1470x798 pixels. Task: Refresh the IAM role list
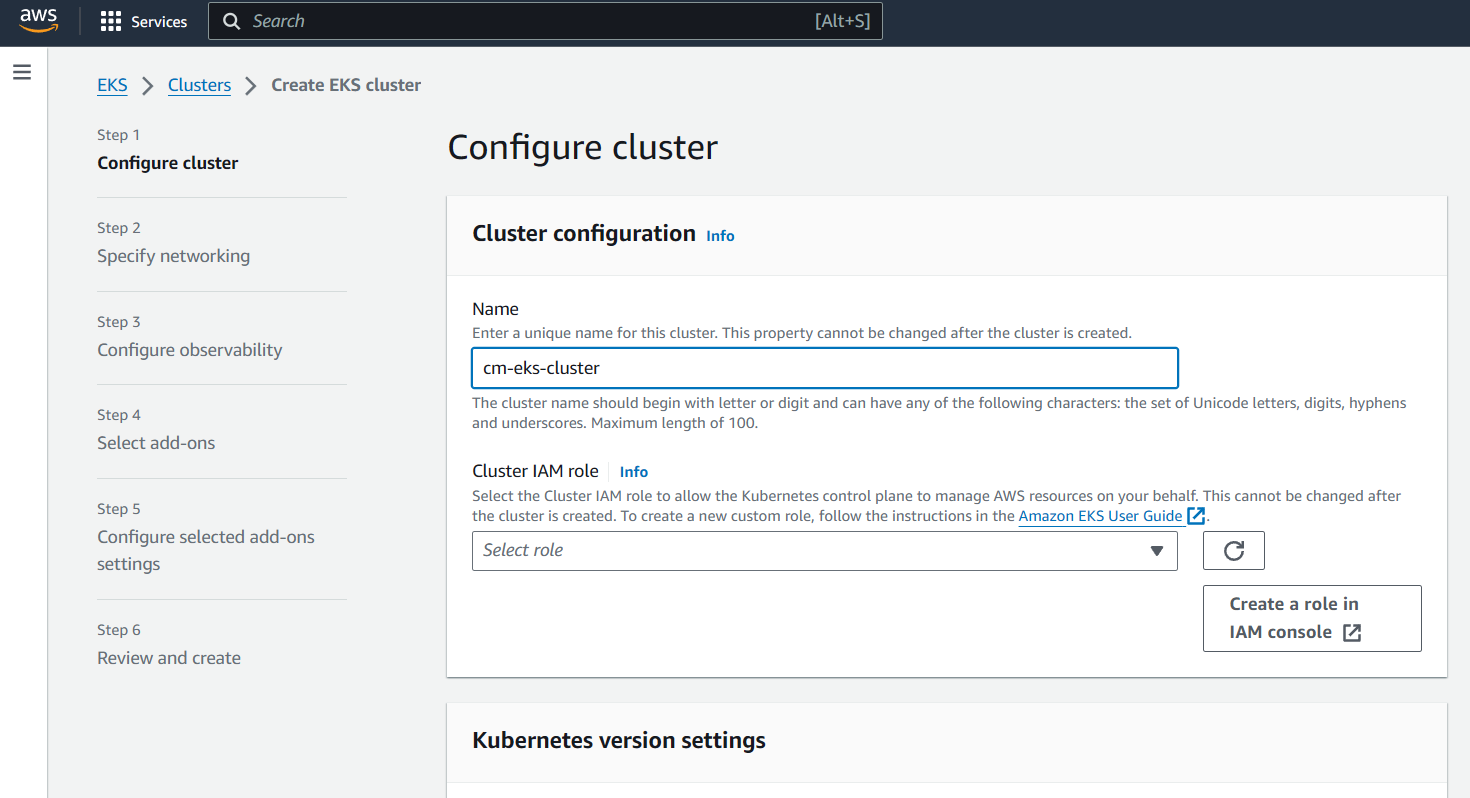pos(1233,551)
